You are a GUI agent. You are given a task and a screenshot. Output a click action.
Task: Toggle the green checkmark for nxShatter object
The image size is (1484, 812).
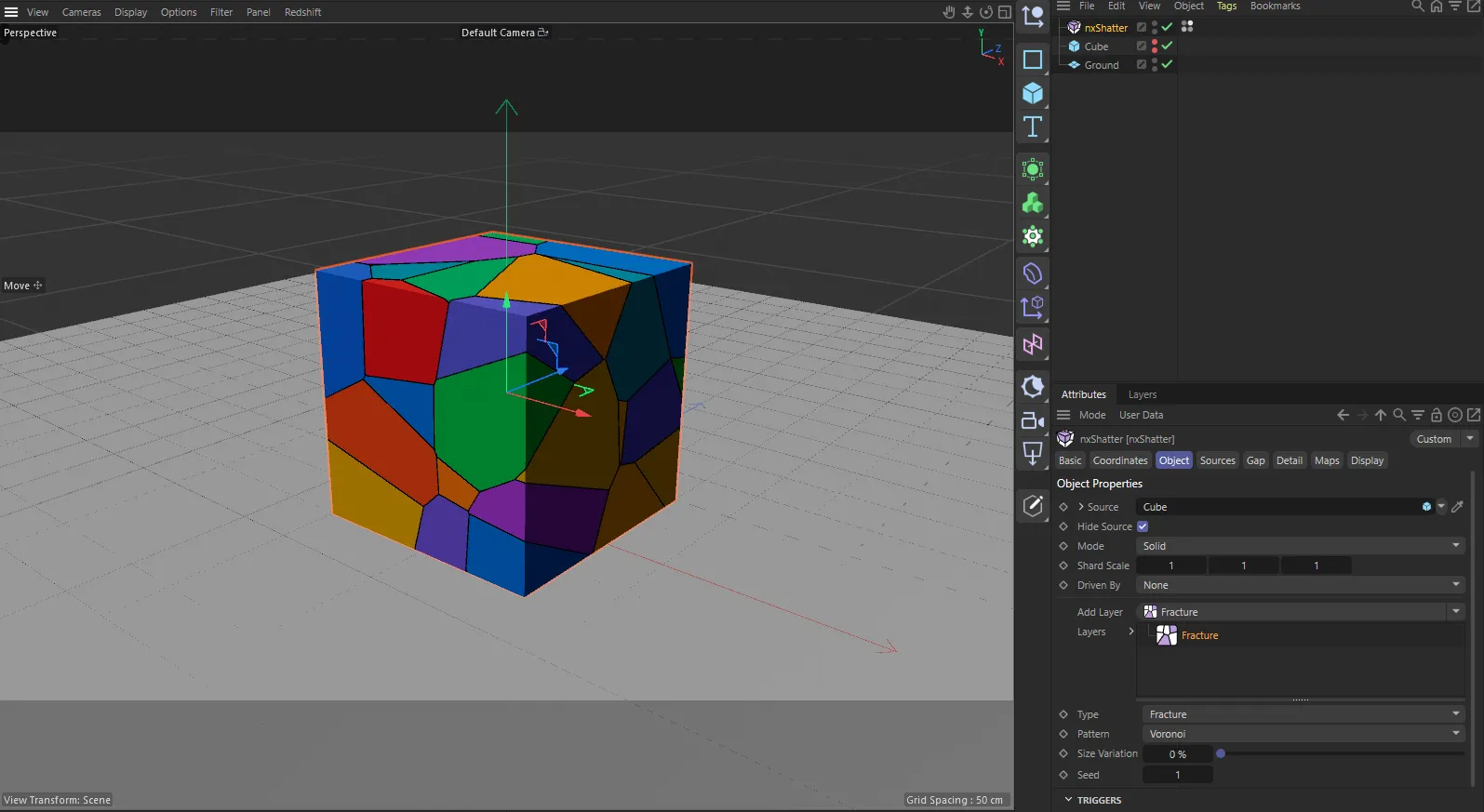point(1167,27)
